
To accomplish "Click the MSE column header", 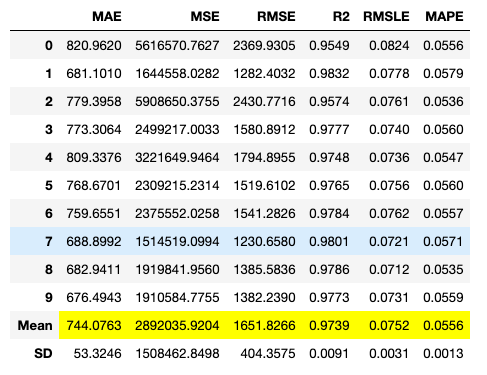I will (205, 16).
